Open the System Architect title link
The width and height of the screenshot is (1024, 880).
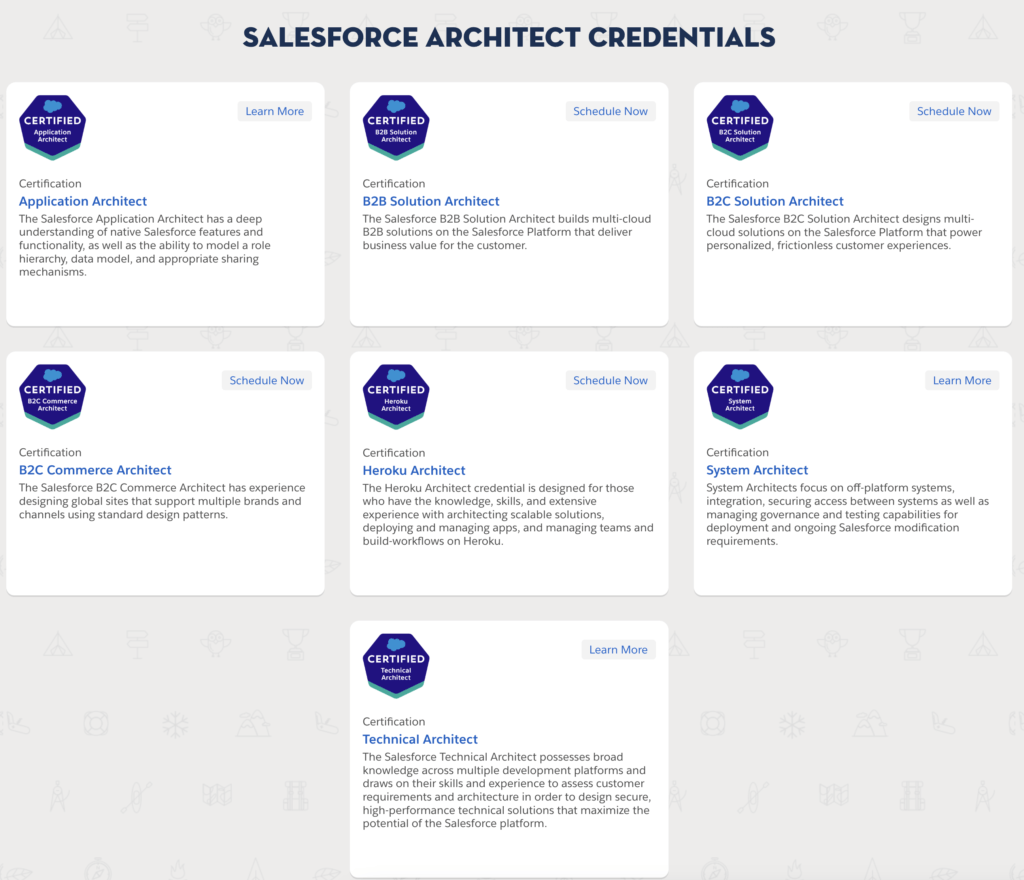[x=757, y=470]
